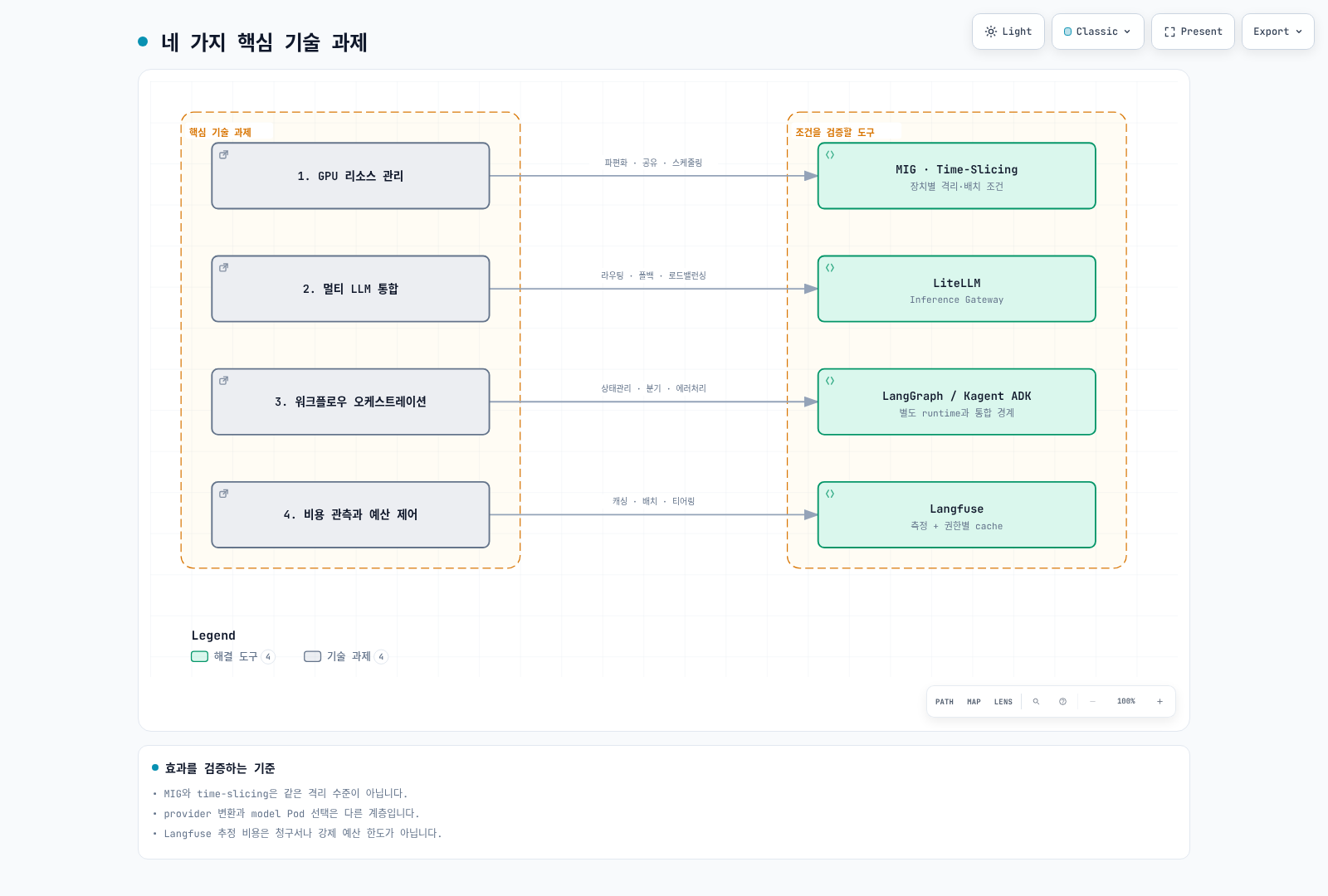Image resolution: width=1328 pixels, height=896 pixels.
Task: Click the 라우팅 · 폴백 · 로드밸런싱 edge label
Action: coord(653,276)
